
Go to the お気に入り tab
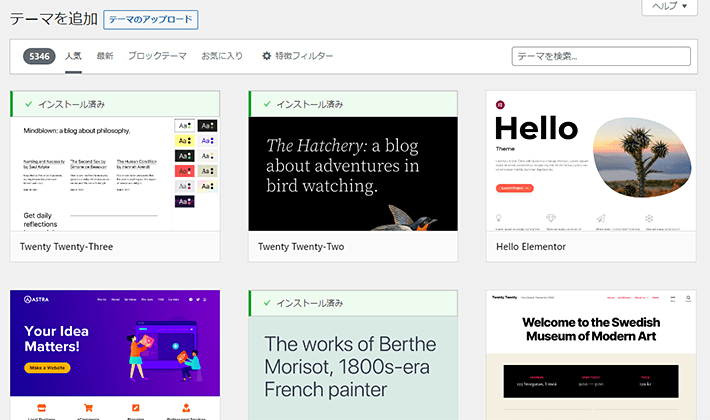pos(222,56)
